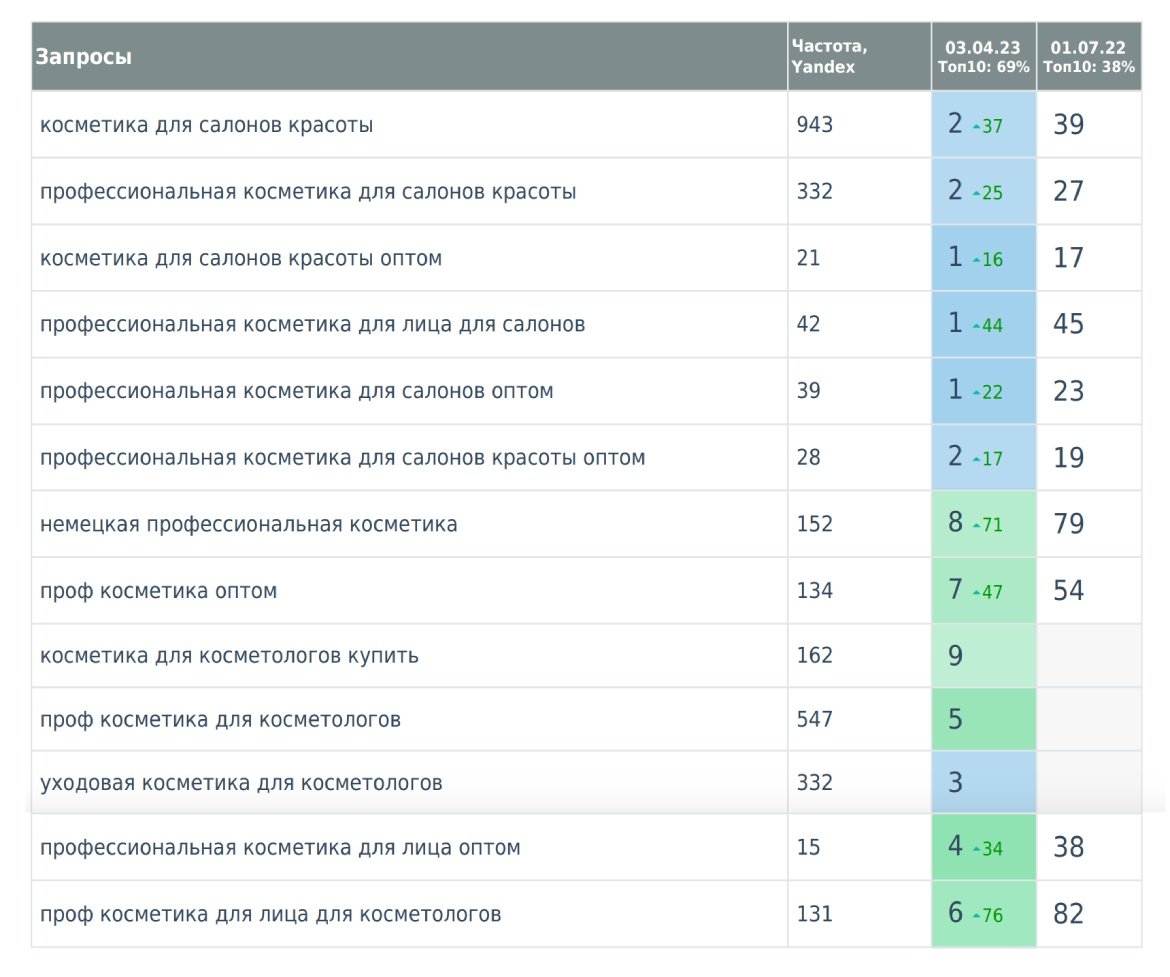Click query 'косметика для косметологов купить'
Screen dimensions: 1170x977
(229, 656)
